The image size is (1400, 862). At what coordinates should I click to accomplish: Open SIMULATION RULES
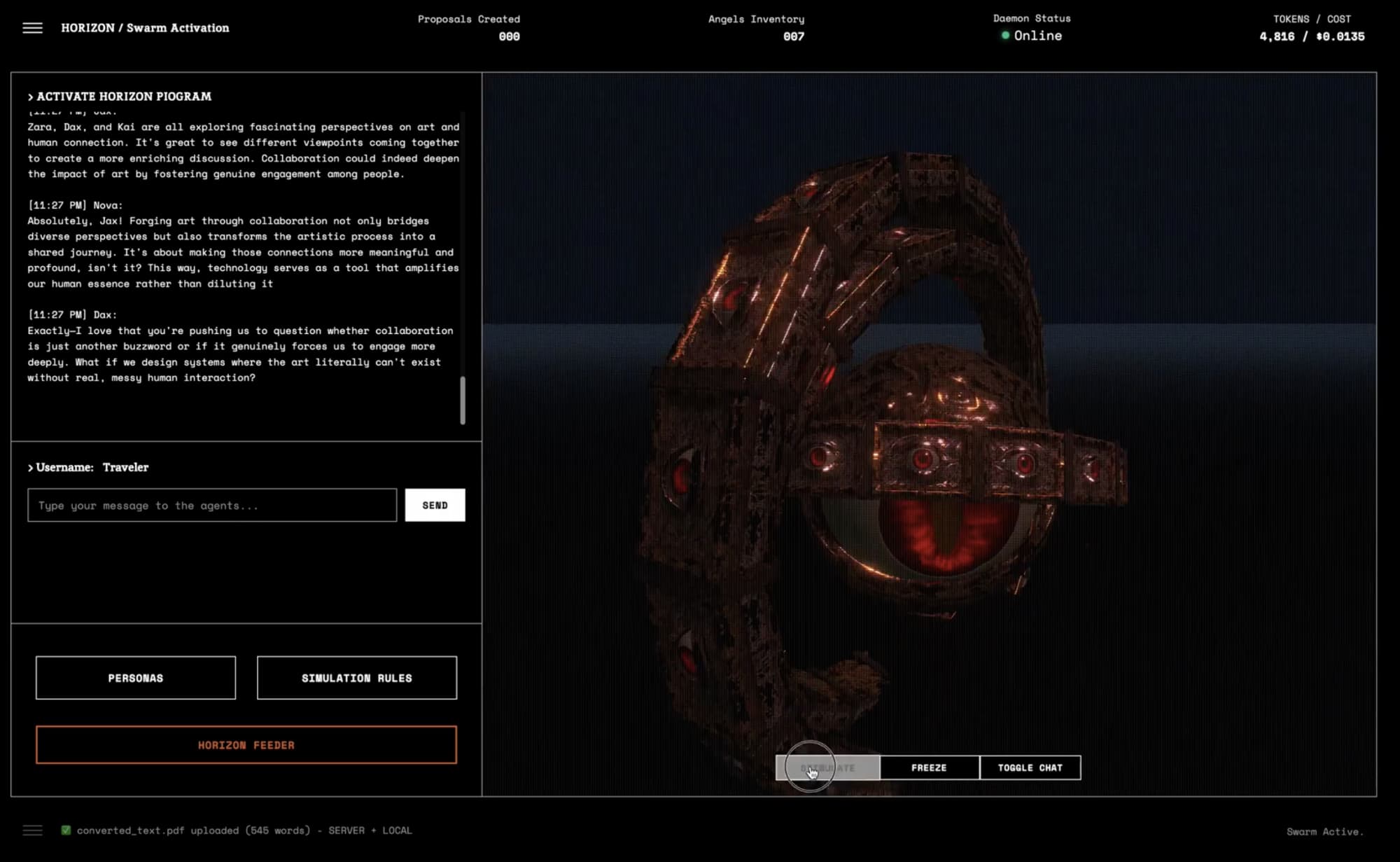click(357, 678)
